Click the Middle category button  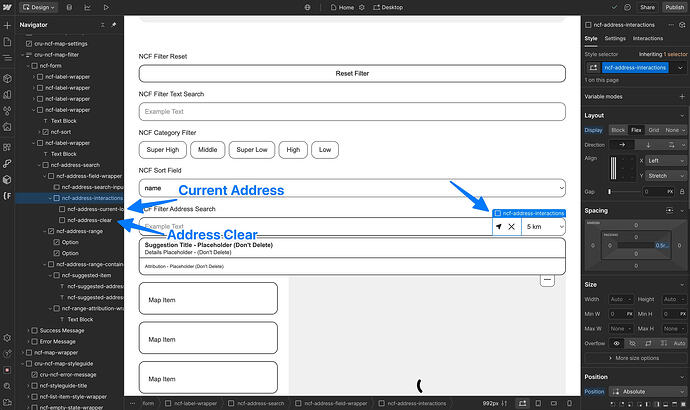pyautogui.click(x=208, y=150)
